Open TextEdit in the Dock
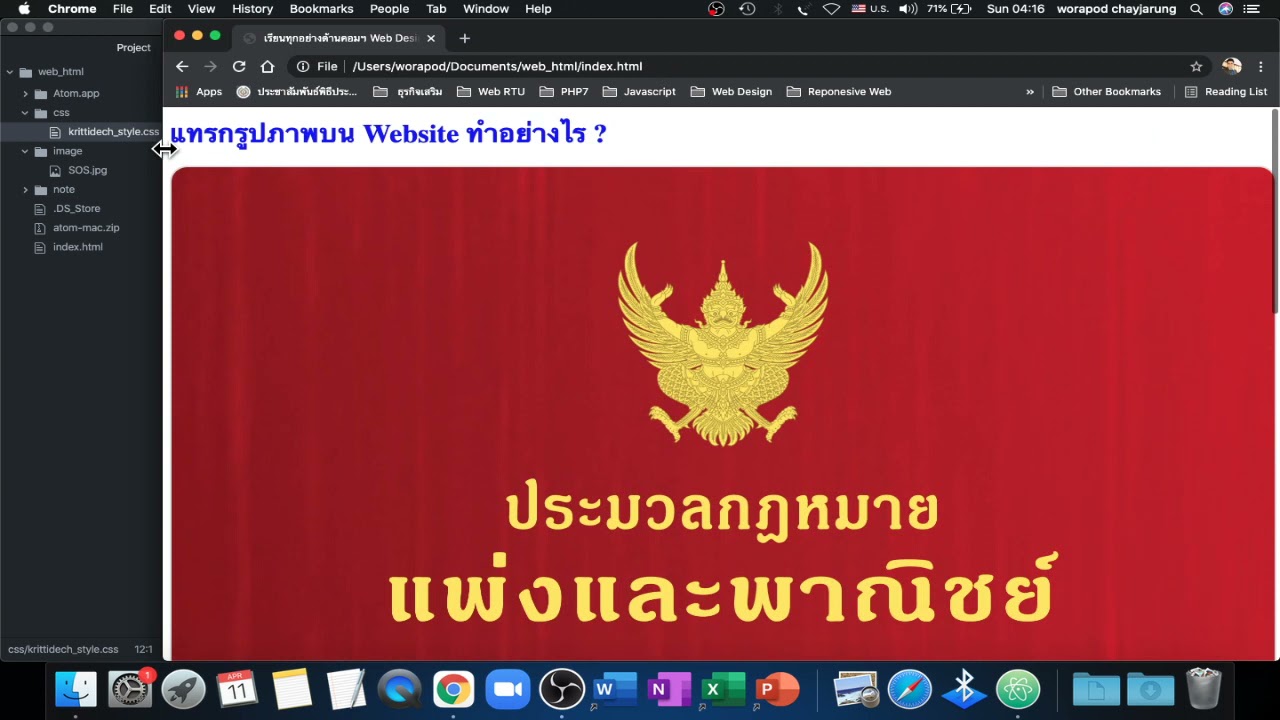Screen dimensions: 1280x720 [x=346, y=689]
